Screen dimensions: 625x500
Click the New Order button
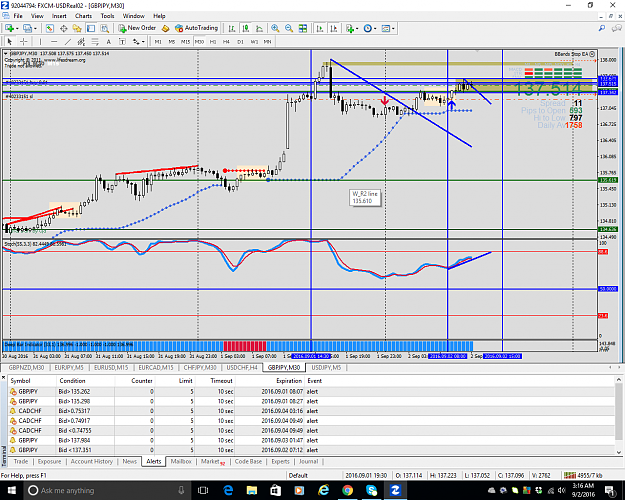click(x=137, y=28)
